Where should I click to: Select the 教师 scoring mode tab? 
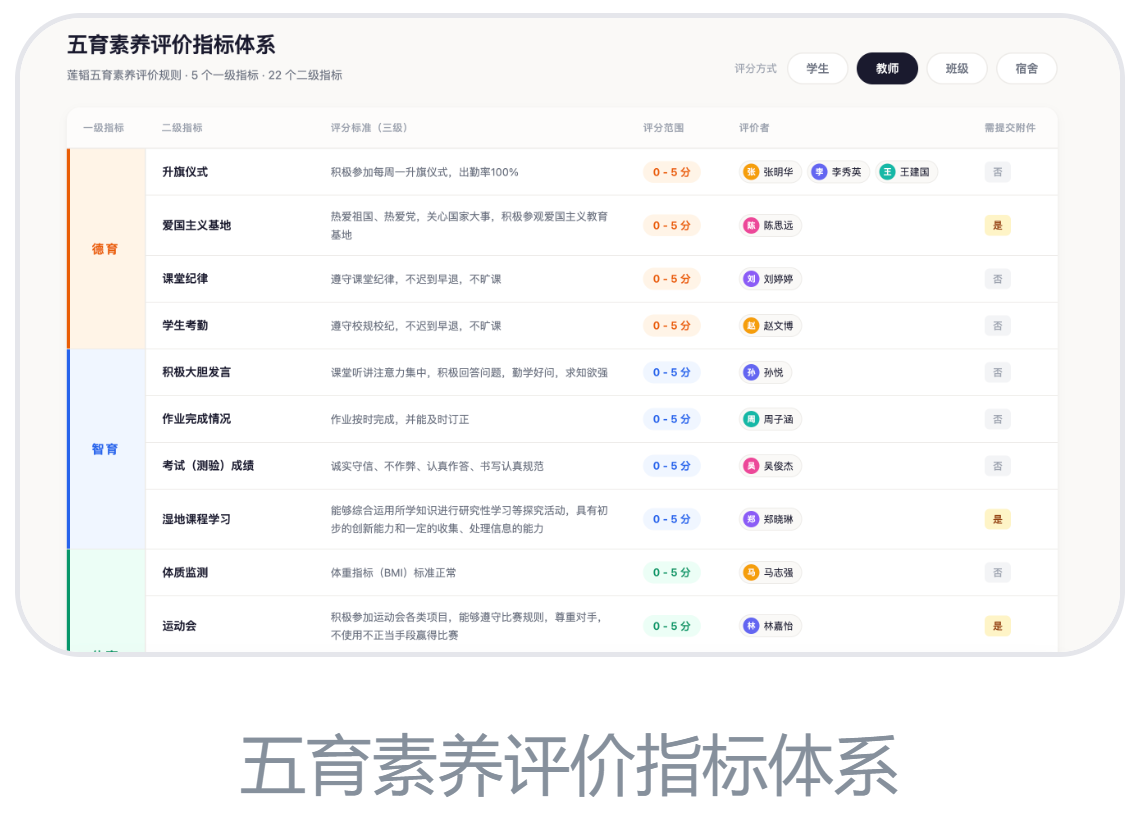(x=886, y=69)
